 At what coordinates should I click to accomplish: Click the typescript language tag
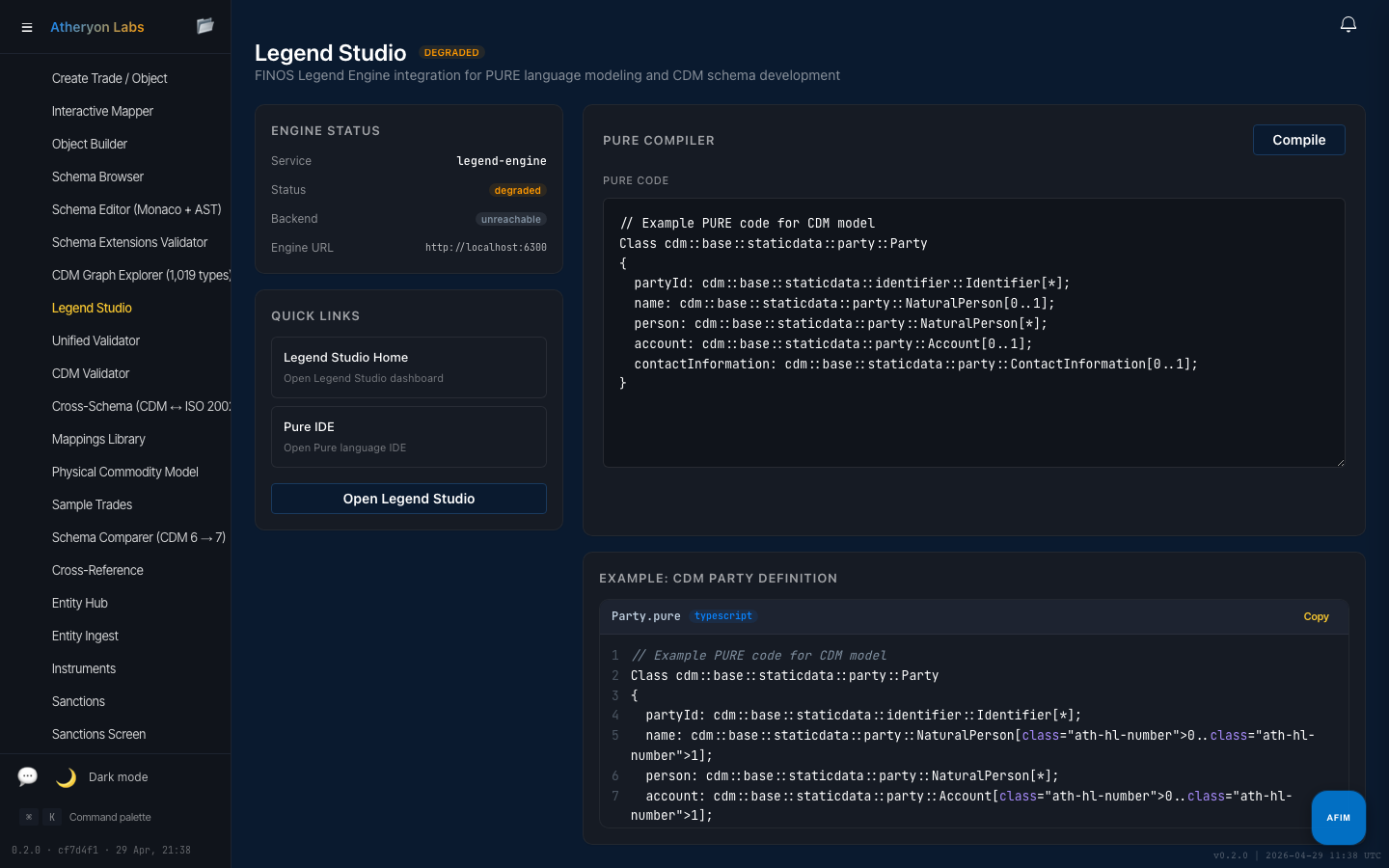point(723,616)
